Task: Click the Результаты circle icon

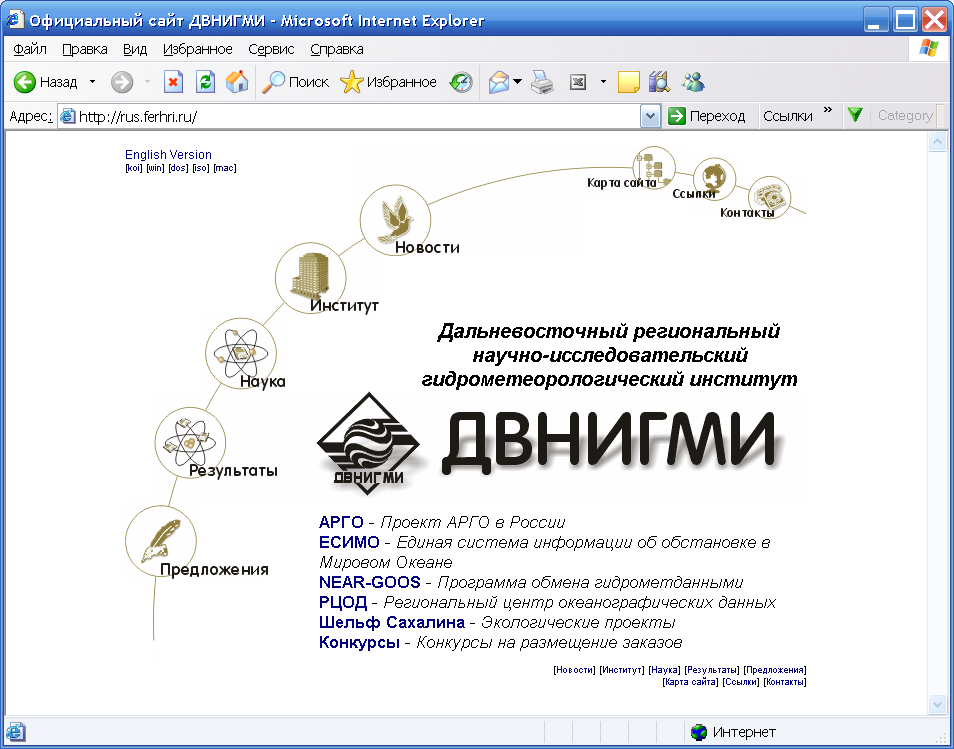Action: pyautogui.click(x=190, y=442)
